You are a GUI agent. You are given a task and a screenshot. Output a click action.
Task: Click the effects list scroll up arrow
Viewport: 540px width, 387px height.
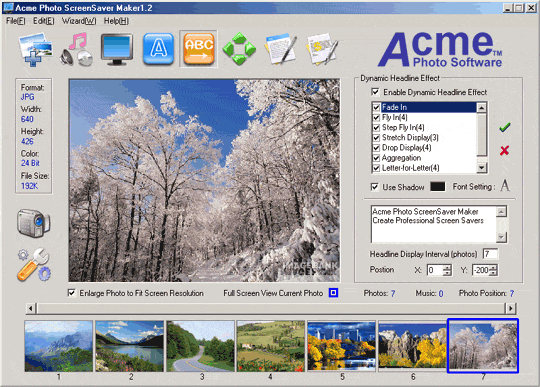click(x=481, y=108)
